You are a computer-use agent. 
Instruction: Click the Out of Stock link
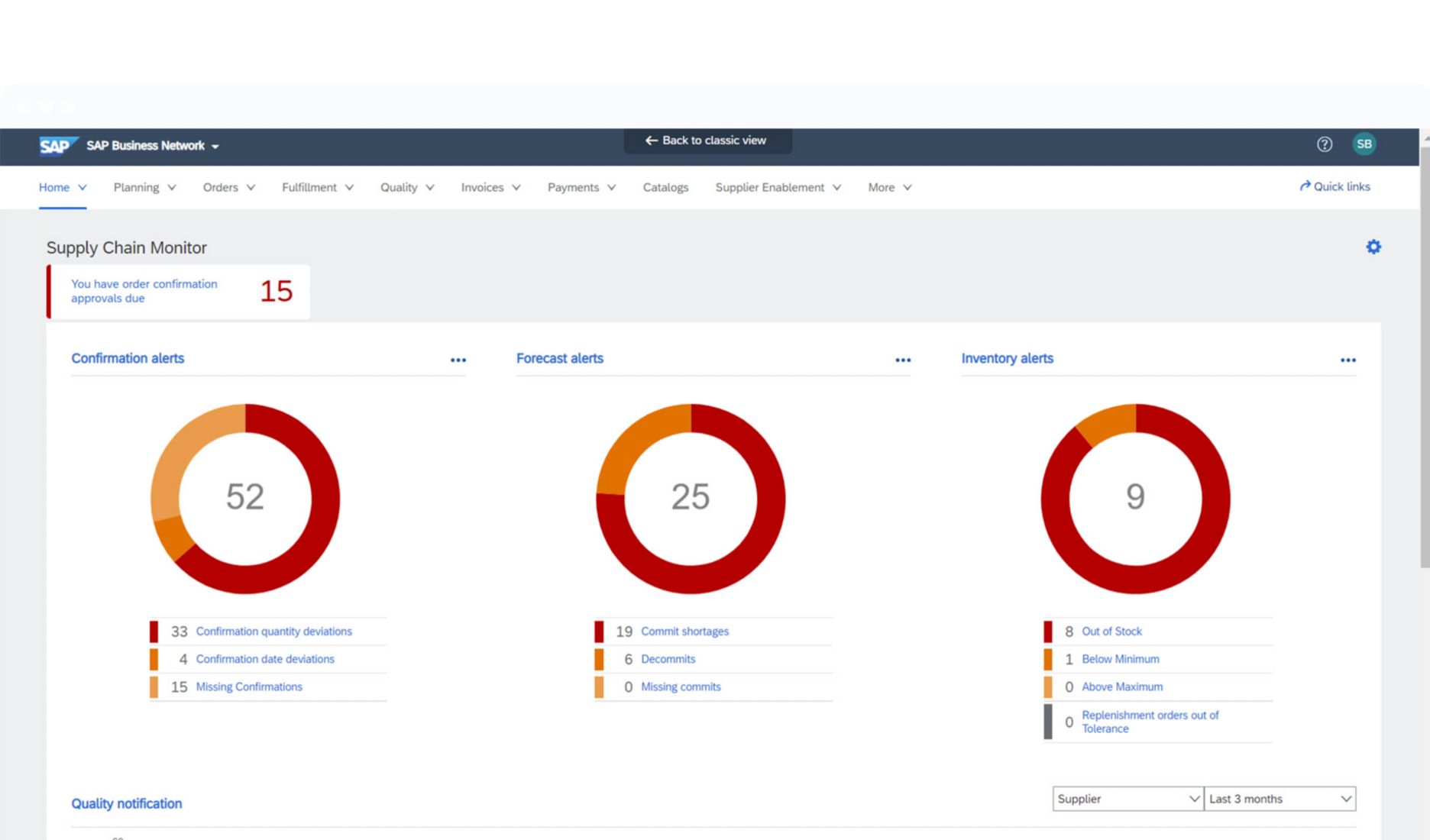1111,632
